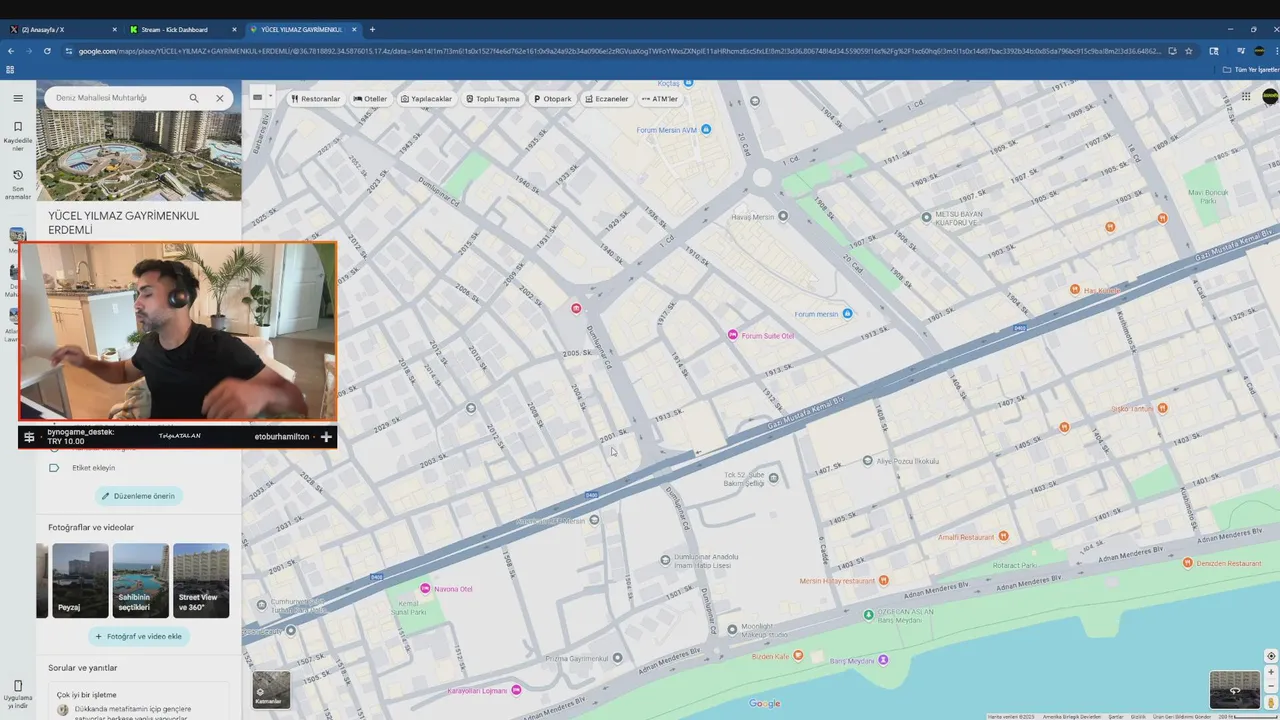The image size is (1280, 720).
Task: Open the Chrome profile avatar
Action: tap(1259, 51)
